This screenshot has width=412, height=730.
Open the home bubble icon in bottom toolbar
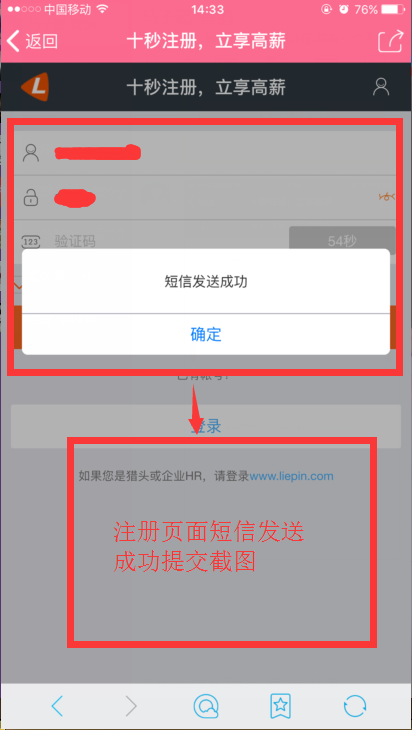tap(206, 706)
